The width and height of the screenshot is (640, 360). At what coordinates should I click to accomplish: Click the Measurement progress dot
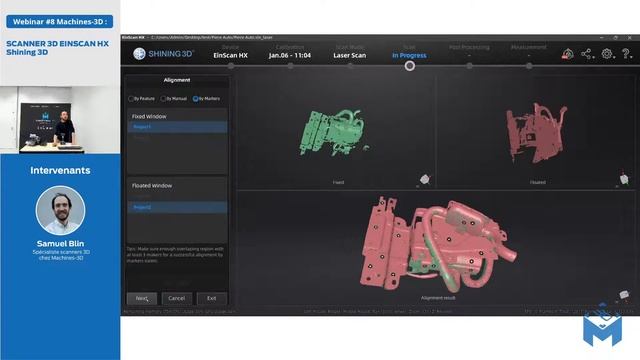click(x=529, y=66)
